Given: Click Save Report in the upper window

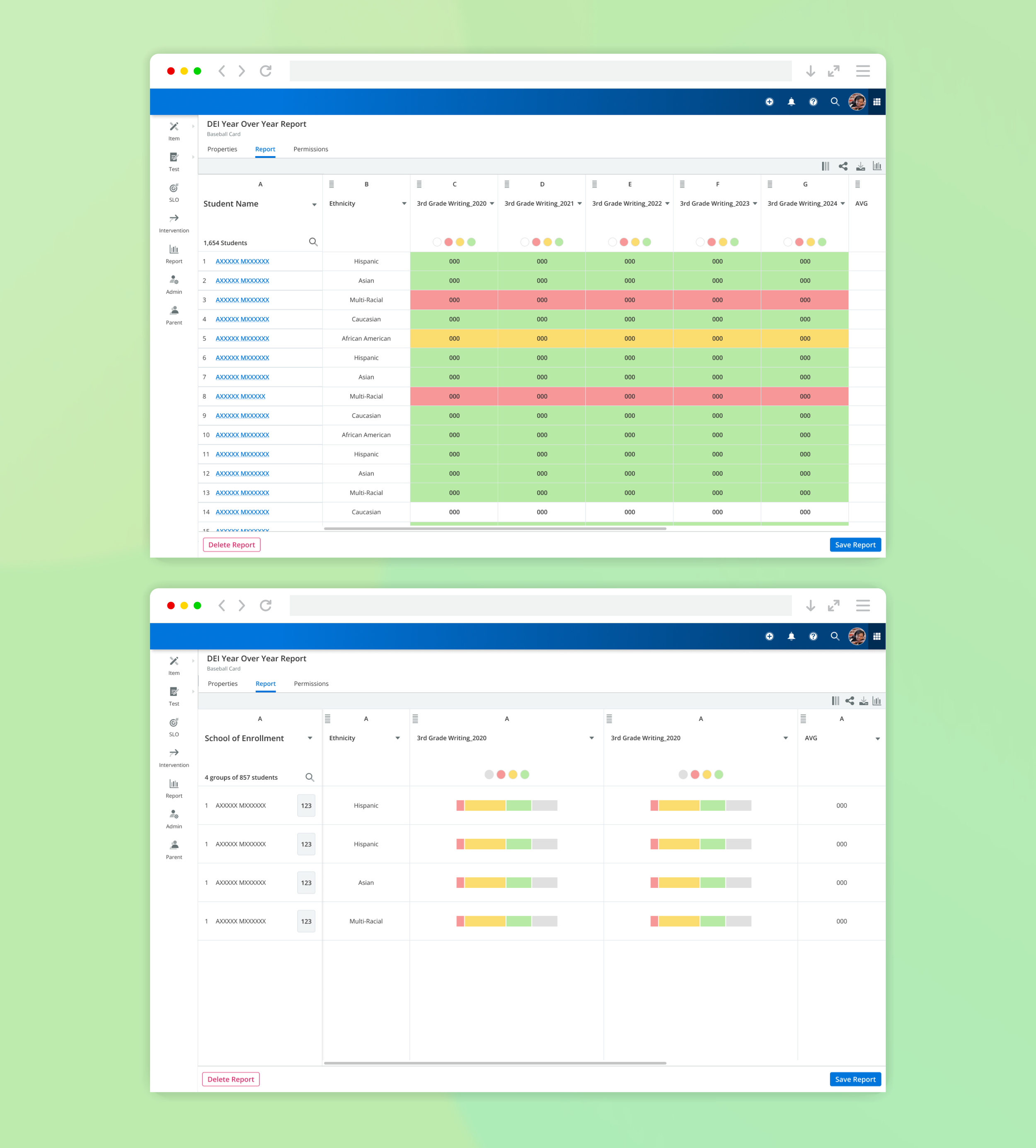Looking at the screenshot, I should pos(855,545).
